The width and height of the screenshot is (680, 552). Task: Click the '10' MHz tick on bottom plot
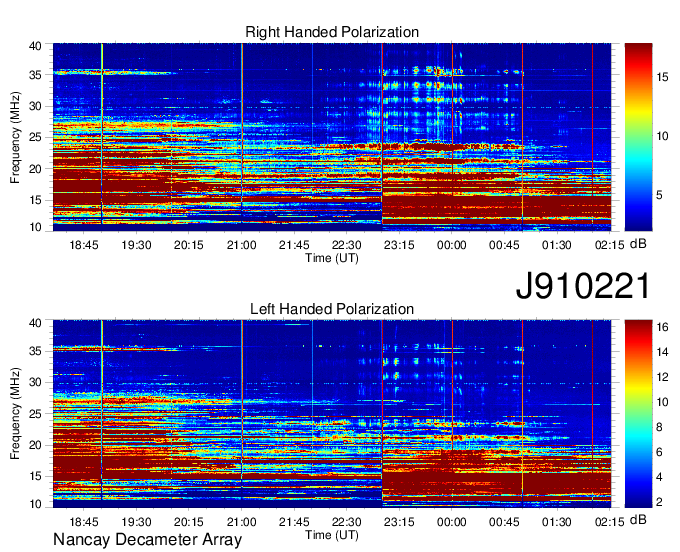tap(35, 504)
